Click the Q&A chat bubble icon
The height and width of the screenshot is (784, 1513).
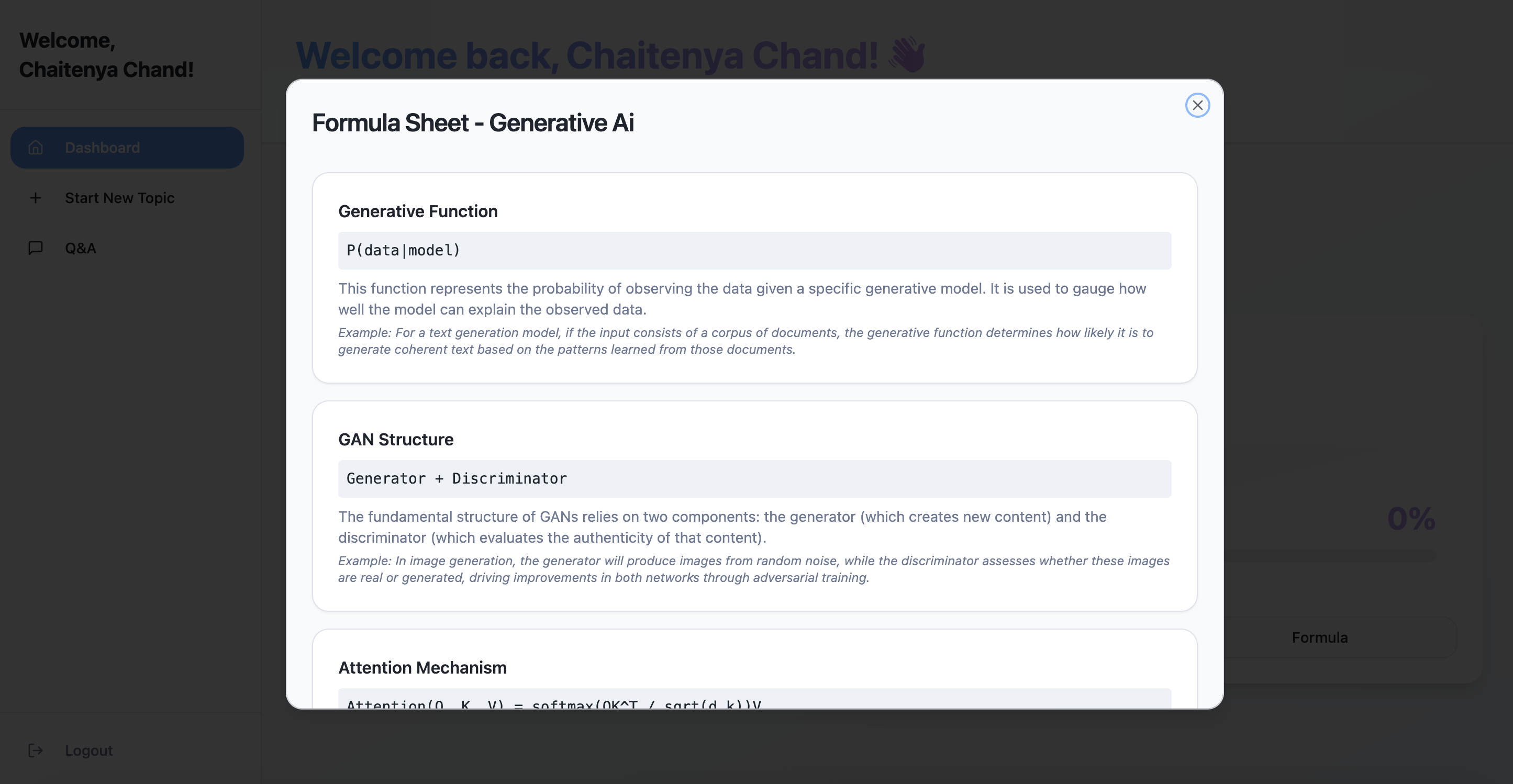point(36,248)
